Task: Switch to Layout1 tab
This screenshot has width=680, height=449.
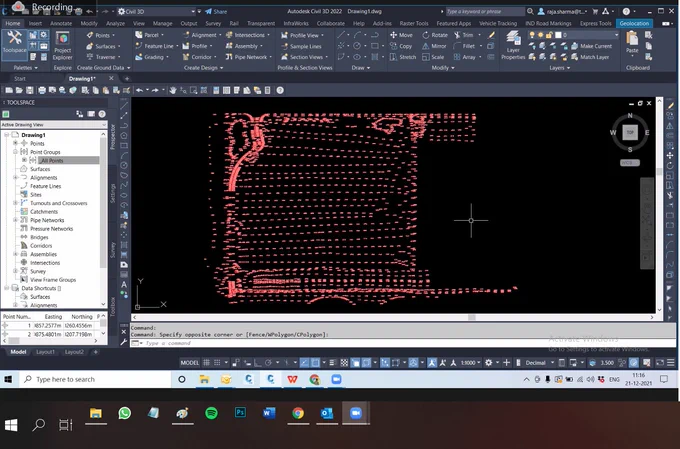Action: 45,352
